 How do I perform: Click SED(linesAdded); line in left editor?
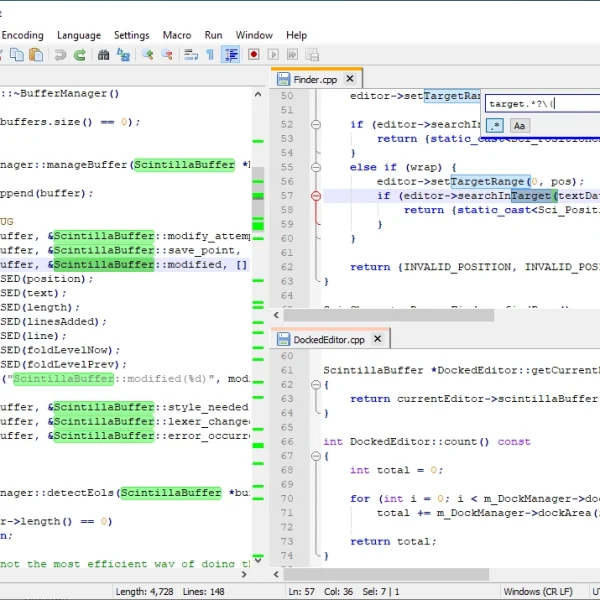coord(54,322)
